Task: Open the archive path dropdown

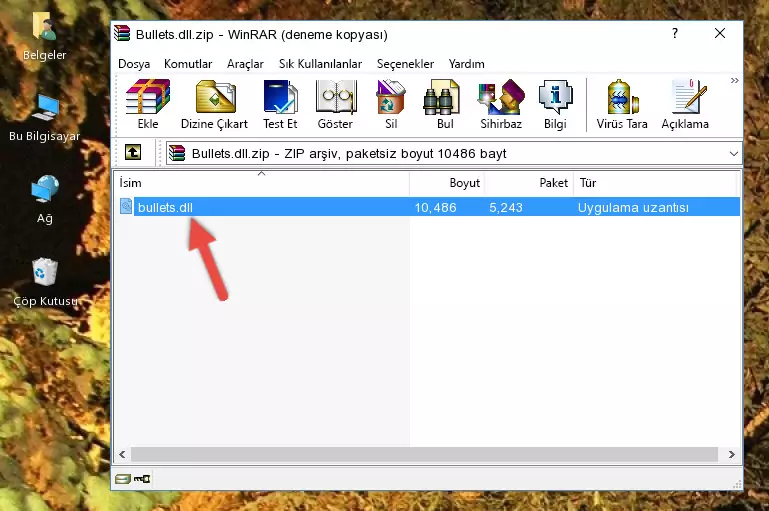Action: (x=733, y=153)
